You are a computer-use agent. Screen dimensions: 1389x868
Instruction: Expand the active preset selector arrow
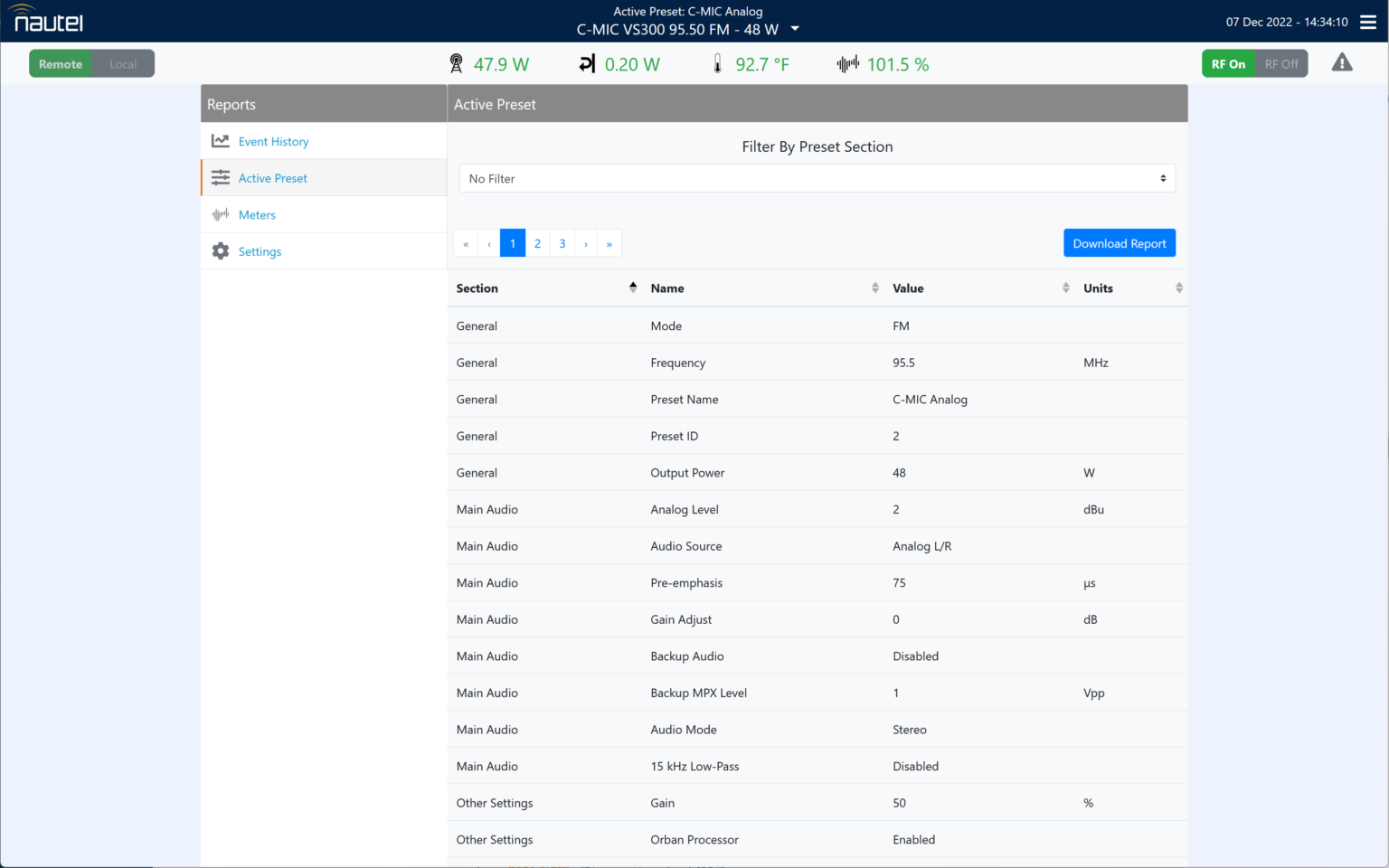coord(795,29)
